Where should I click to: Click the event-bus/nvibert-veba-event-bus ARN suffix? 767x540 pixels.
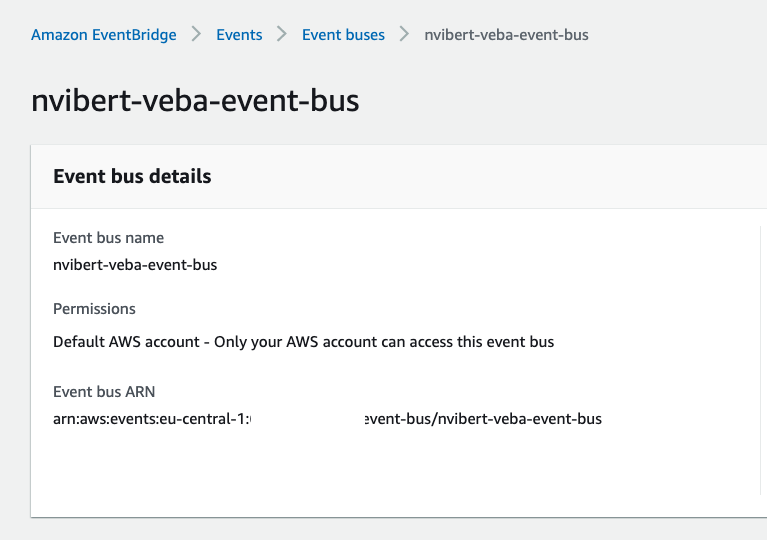point(484,419)
